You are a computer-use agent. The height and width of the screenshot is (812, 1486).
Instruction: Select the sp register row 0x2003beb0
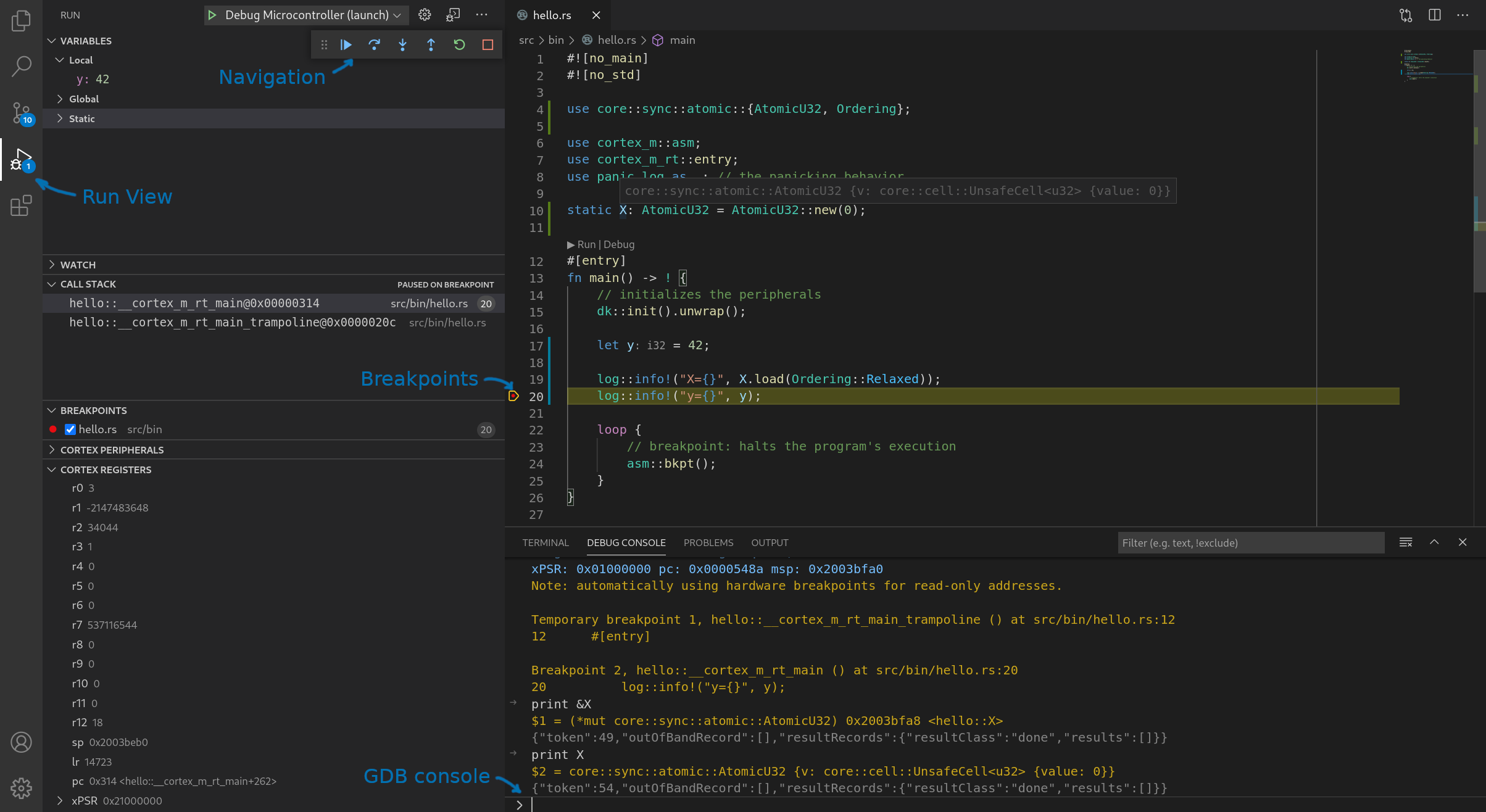click(273, 742)
